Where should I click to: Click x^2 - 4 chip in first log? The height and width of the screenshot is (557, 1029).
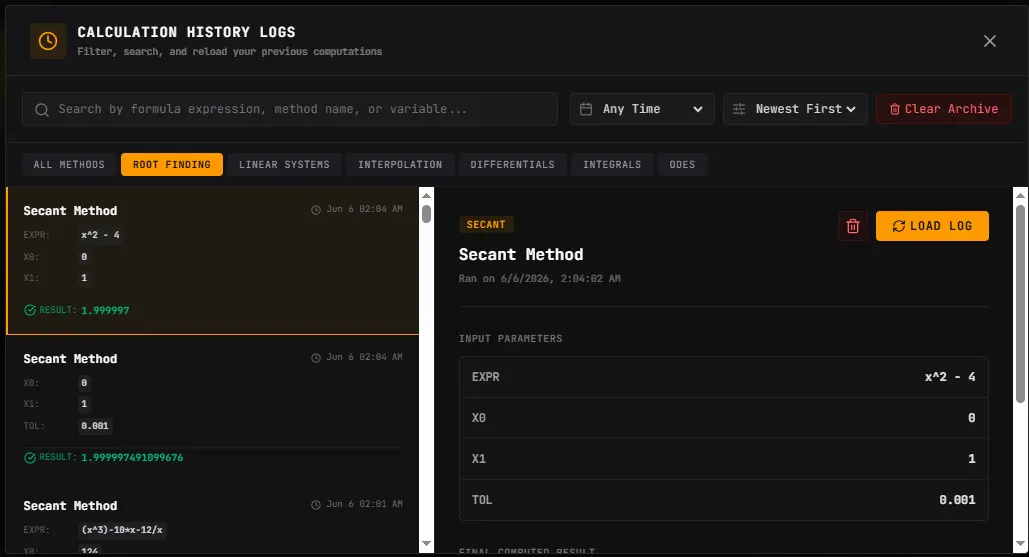click(100, 235)
